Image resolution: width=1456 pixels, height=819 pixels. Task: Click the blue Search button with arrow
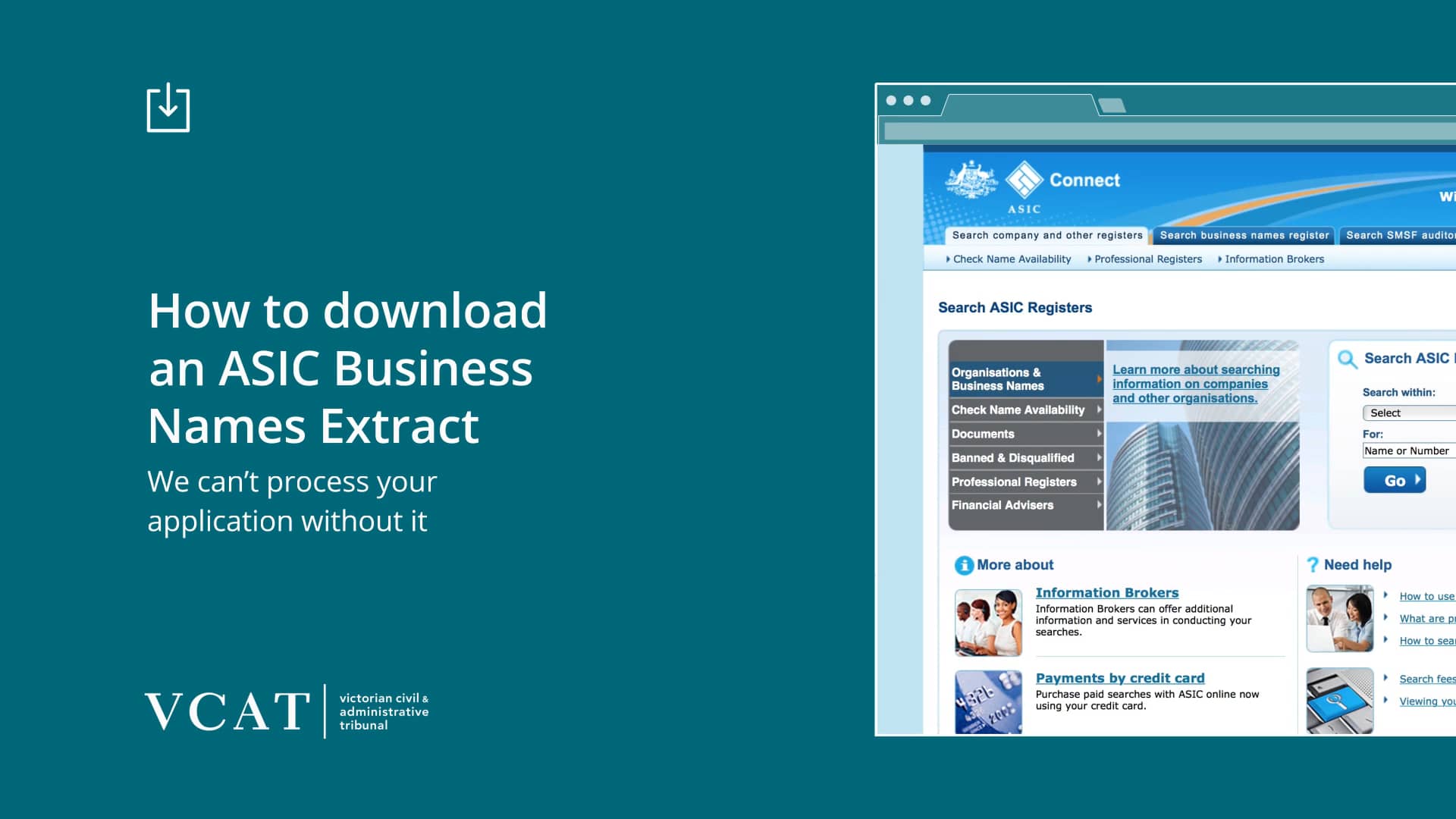coord(1392,480)
